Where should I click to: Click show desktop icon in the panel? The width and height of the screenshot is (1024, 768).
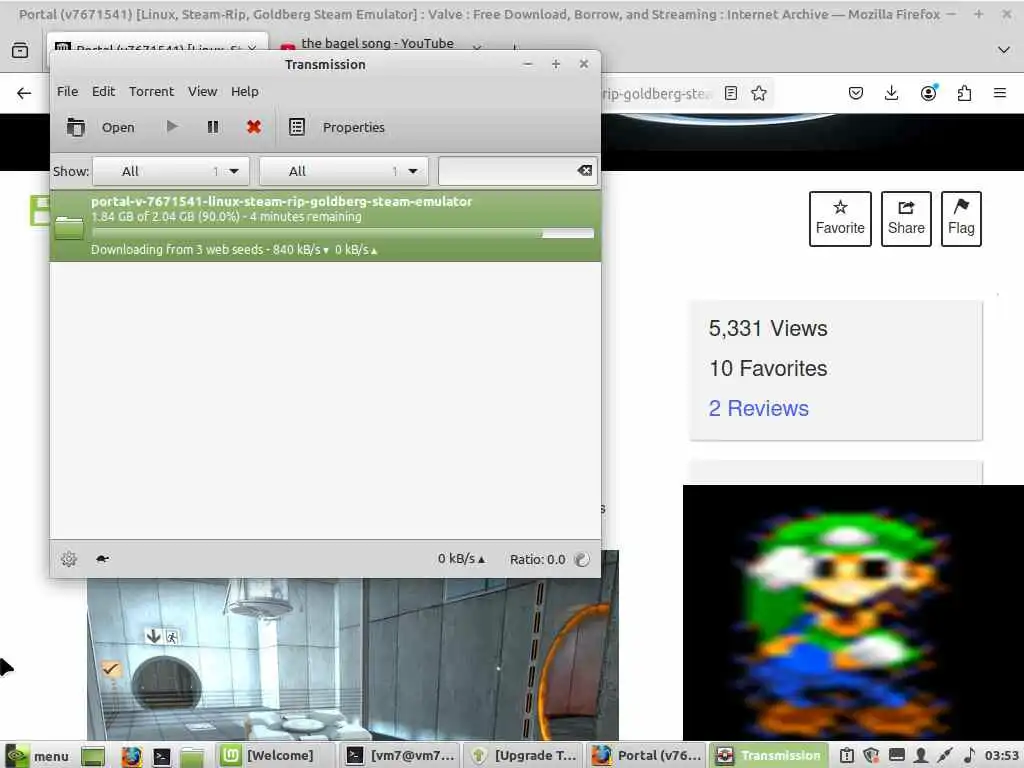[x=93, y=756]
